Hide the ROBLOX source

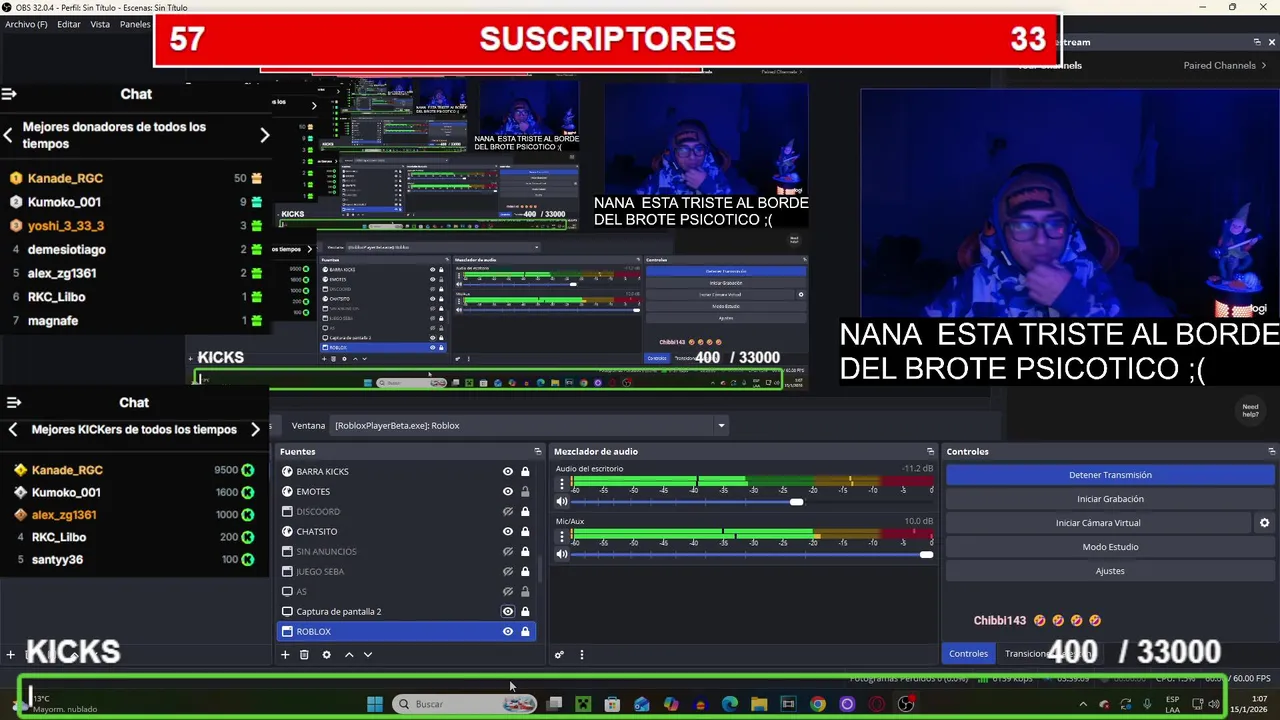[507, 632]
